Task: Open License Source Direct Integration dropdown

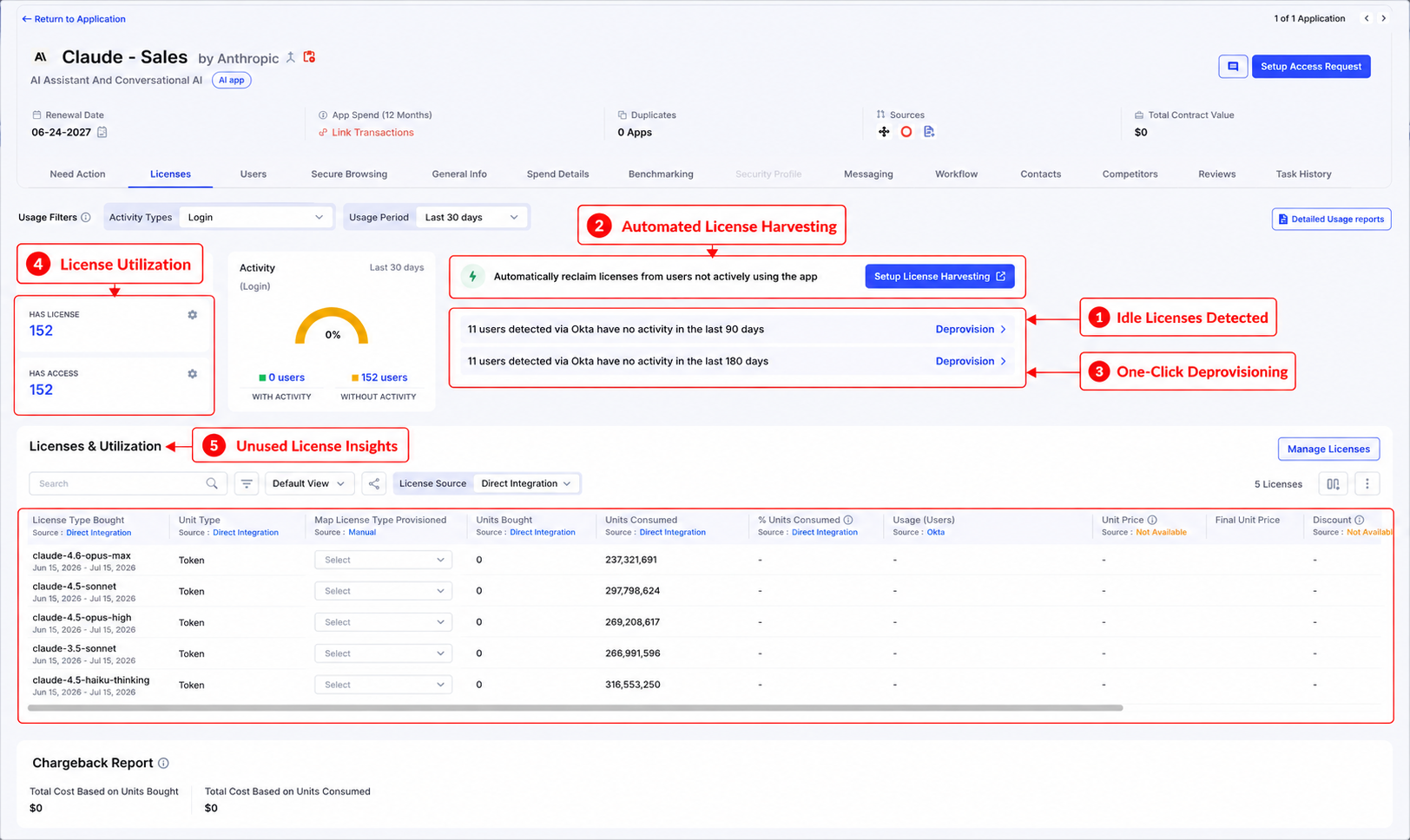Action: (526, 484)
